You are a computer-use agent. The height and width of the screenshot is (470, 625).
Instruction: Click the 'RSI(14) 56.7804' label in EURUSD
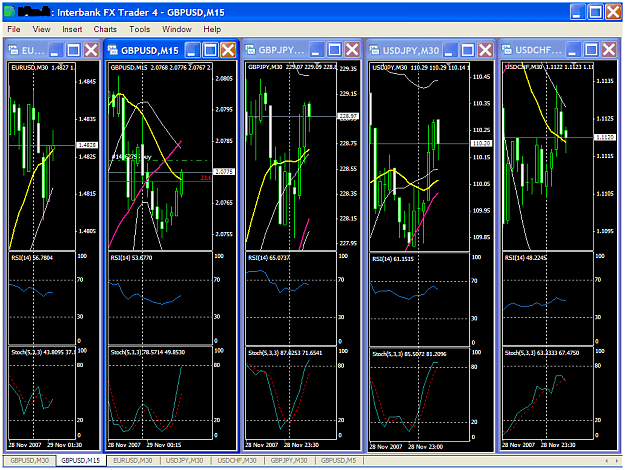point(32,258)
